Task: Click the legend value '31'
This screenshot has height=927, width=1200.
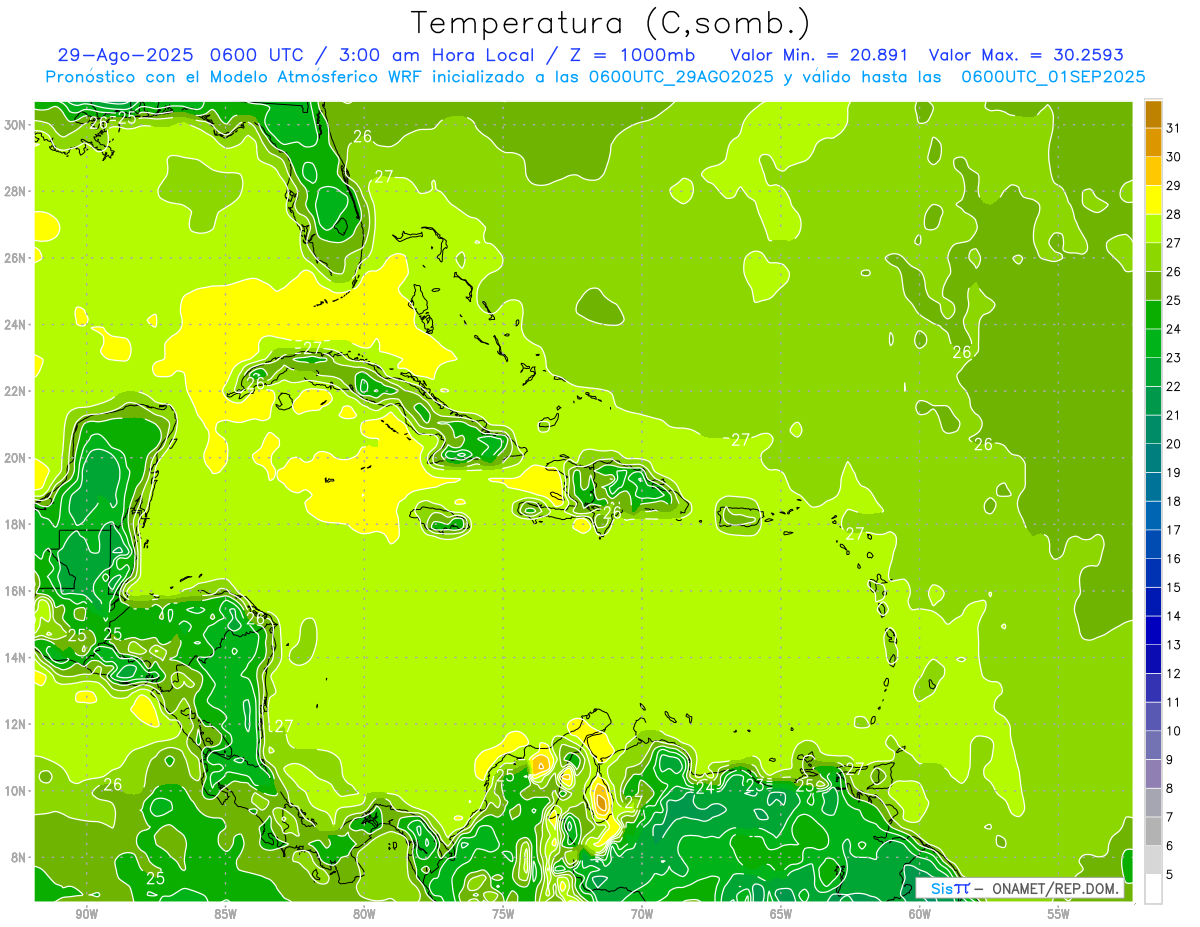Action: 1174,128
